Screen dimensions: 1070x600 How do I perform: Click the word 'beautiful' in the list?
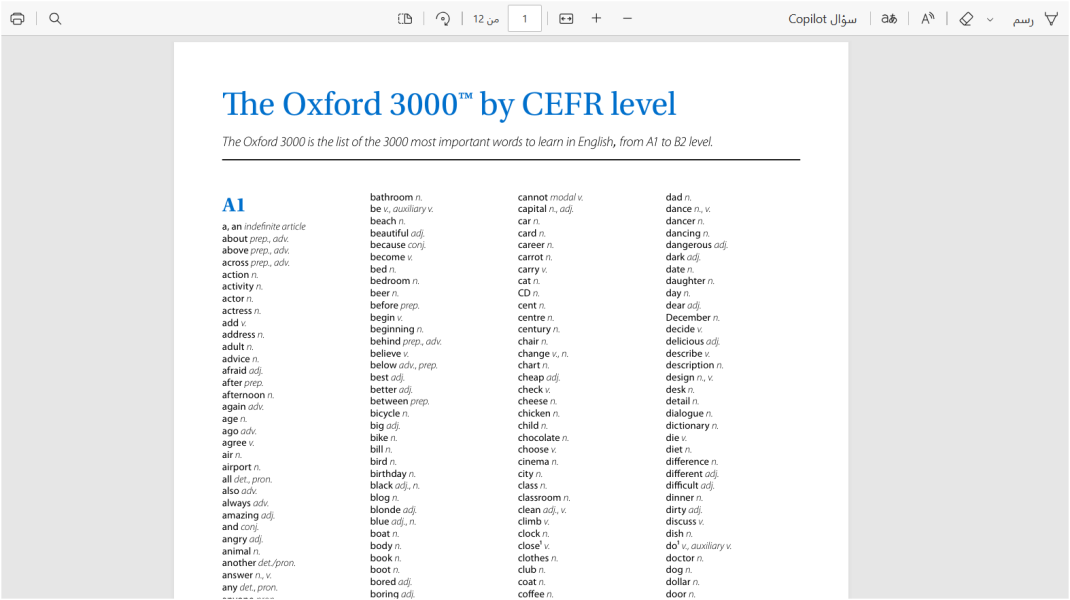[389, 233]
